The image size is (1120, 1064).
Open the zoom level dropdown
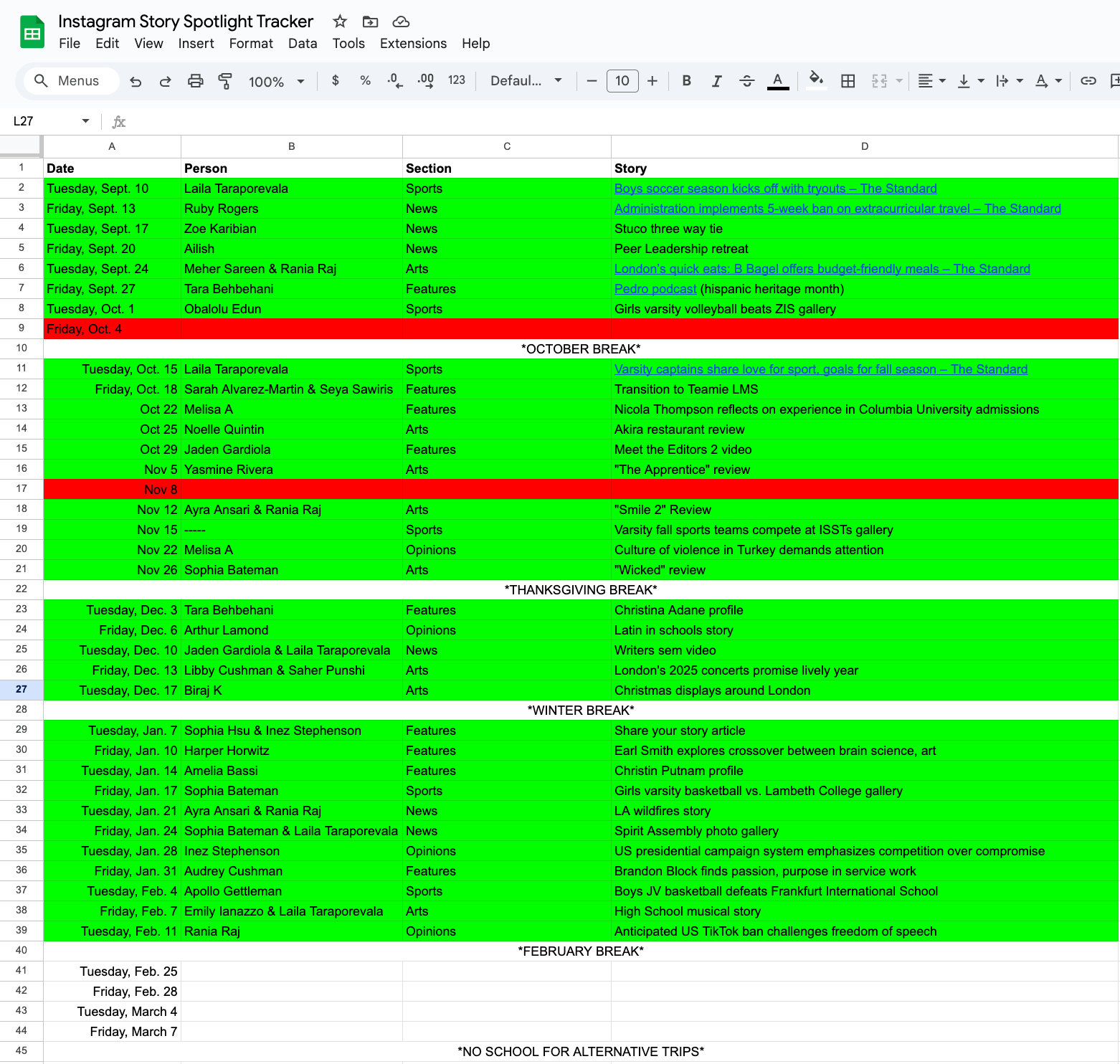pos(276,82)
